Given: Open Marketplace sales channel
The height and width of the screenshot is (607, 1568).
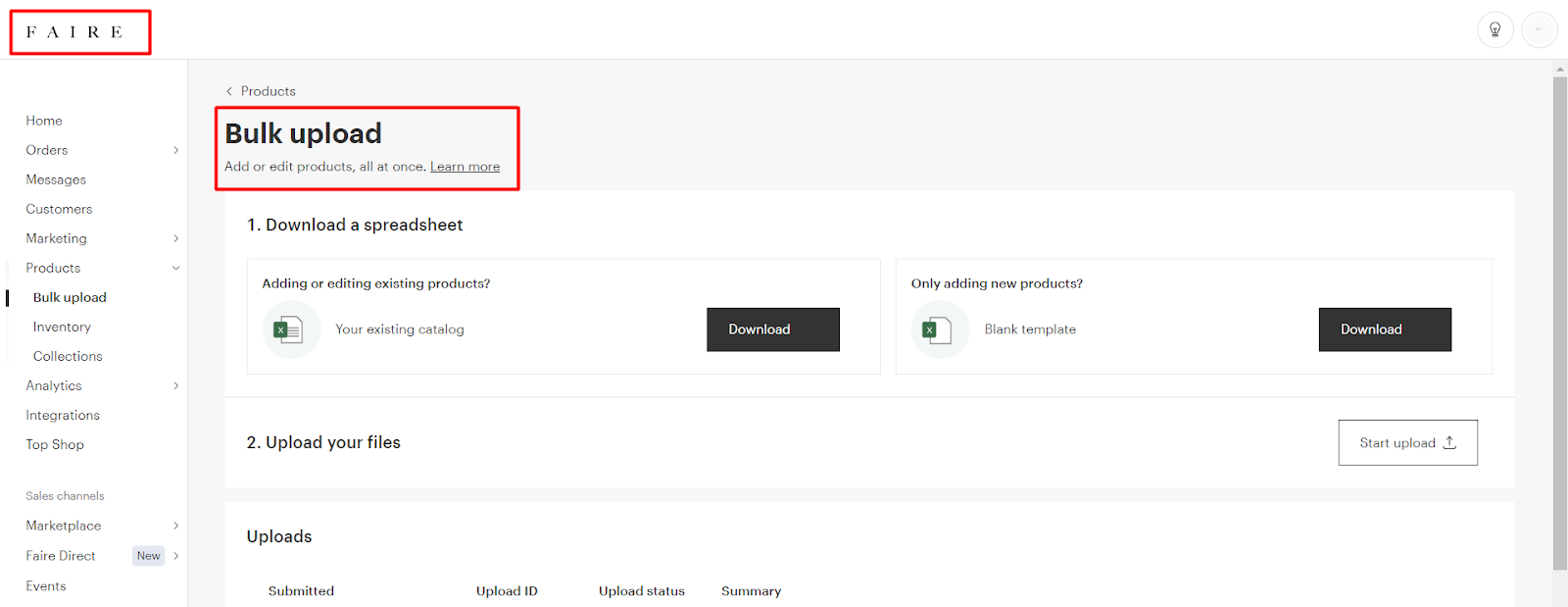Looking at the screenshot, I should (64, 526).
